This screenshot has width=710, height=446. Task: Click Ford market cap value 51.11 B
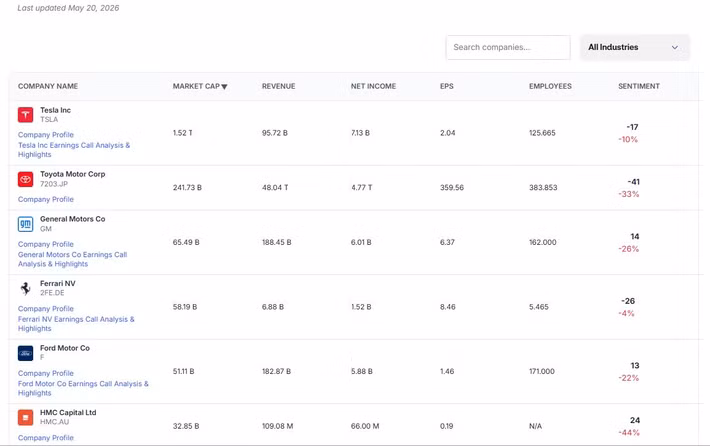(x=183, y=371)
